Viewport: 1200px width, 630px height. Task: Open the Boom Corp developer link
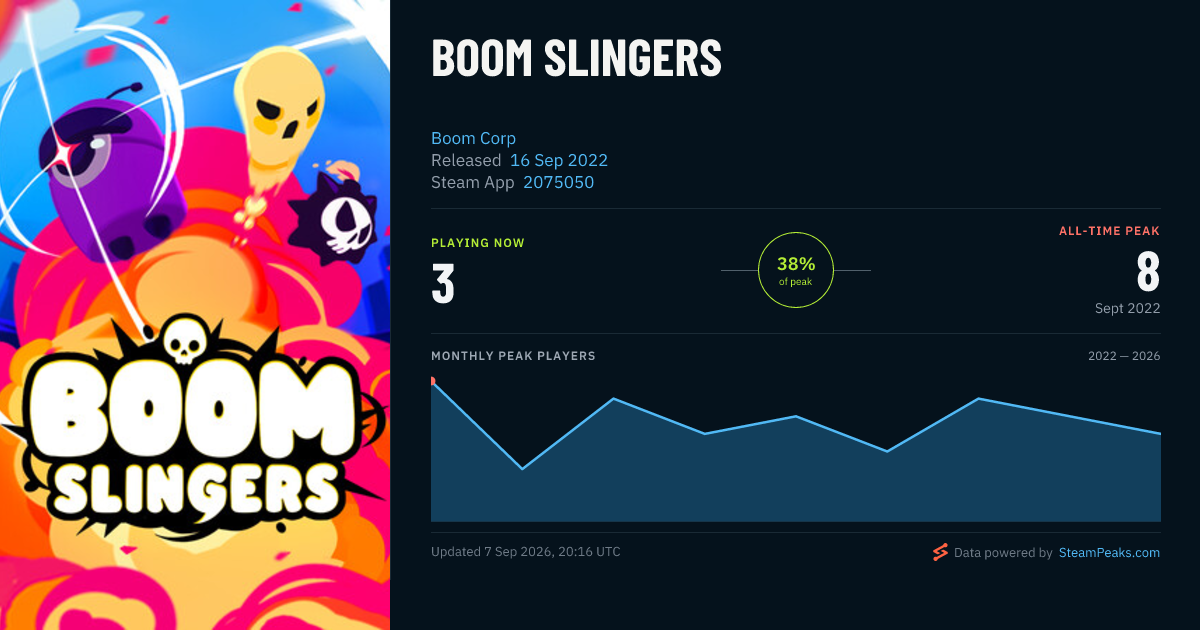pyautogui.click(x=473, y=138)
